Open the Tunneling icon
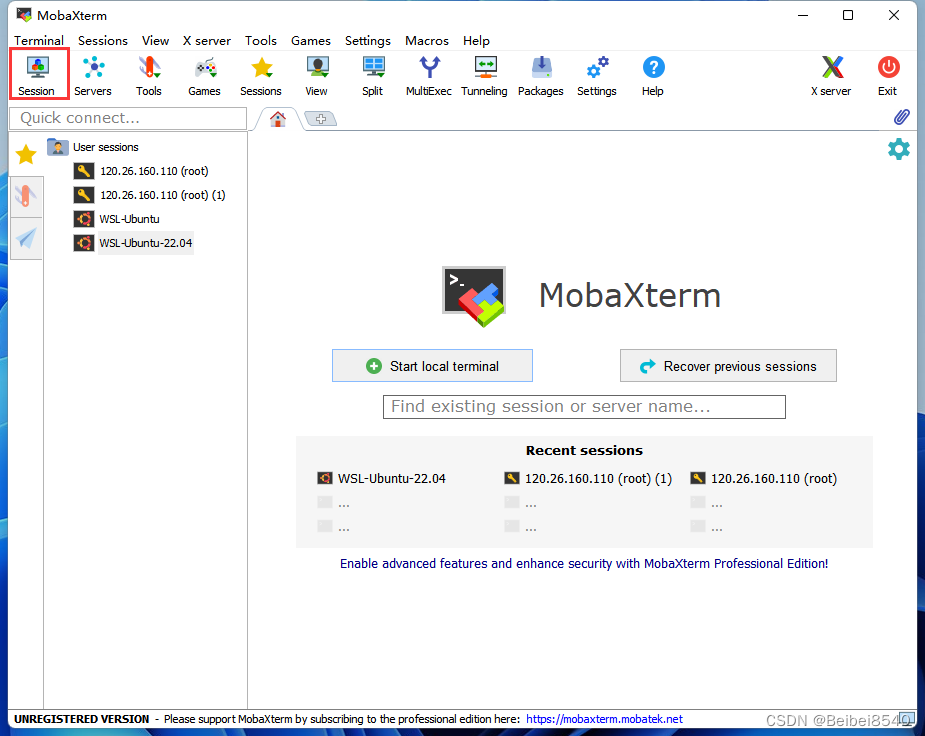This screenshot has height=736, width=925. pyautogui.click(x=484, y=73)
